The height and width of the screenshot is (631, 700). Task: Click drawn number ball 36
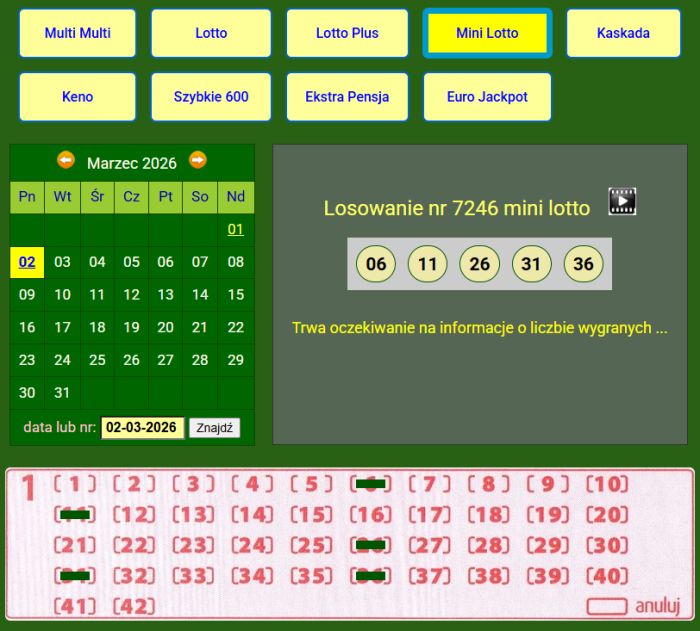click(x=584, y=264)
